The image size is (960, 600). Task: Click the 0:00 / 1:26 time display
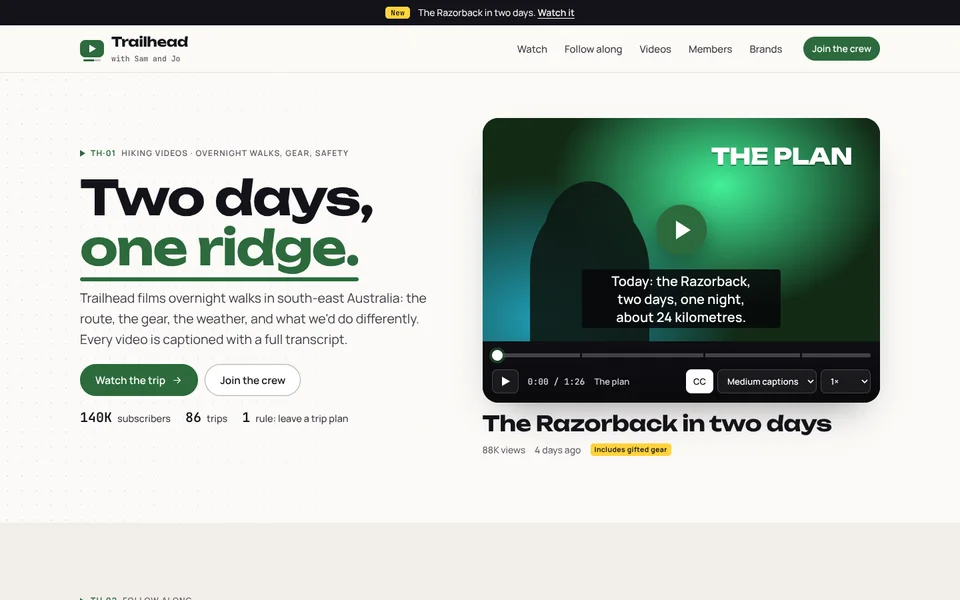point(556,381)
